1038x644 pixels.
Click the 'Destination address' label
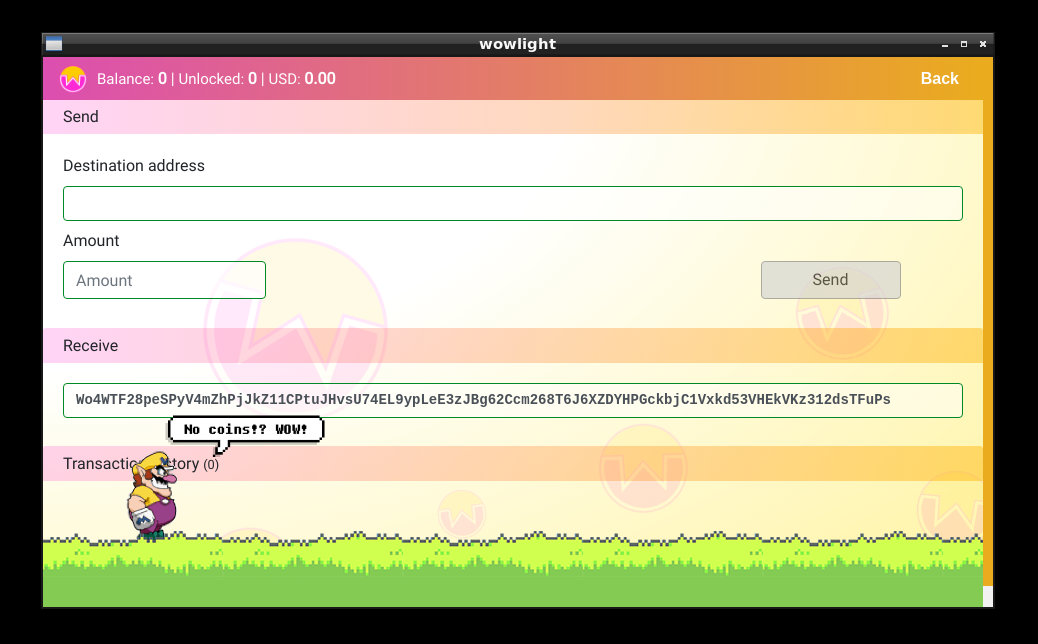(x=134, y=165)
